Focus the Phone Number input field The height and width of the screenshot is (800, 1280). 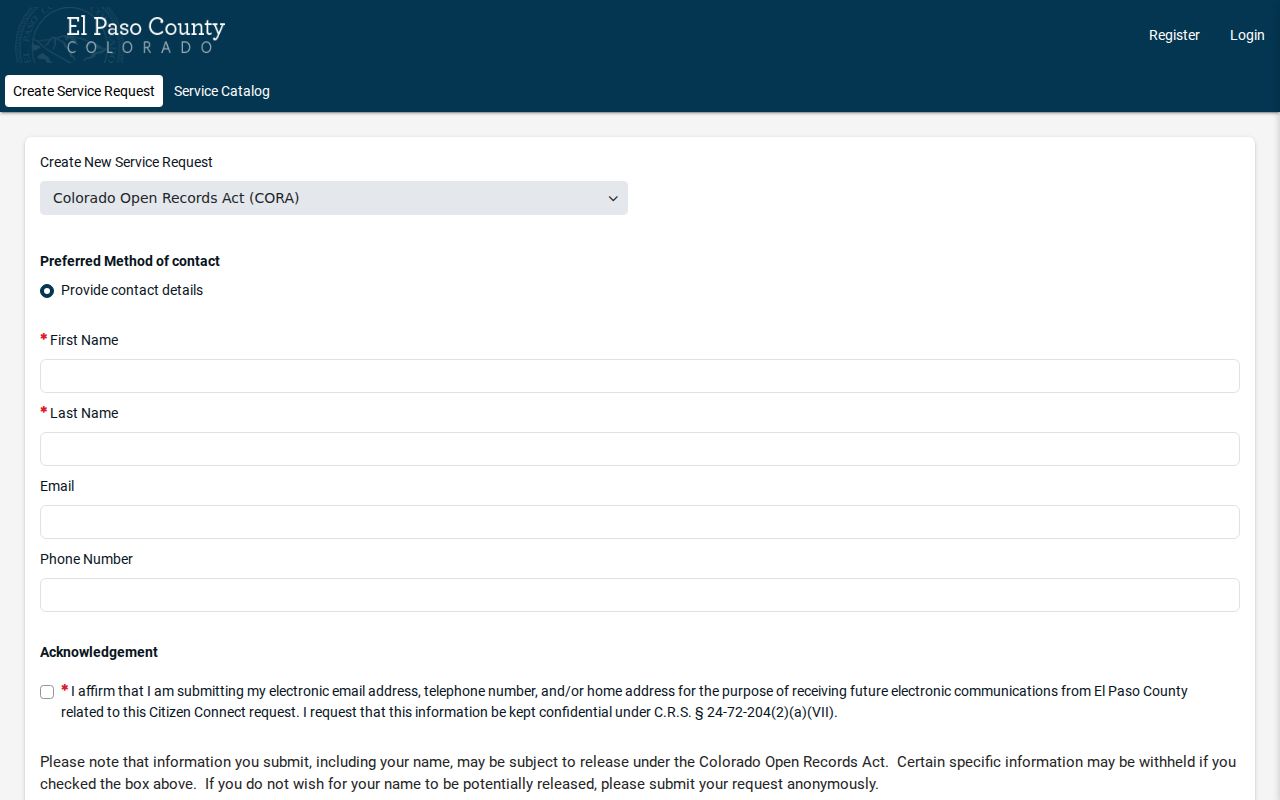(640, 595)
